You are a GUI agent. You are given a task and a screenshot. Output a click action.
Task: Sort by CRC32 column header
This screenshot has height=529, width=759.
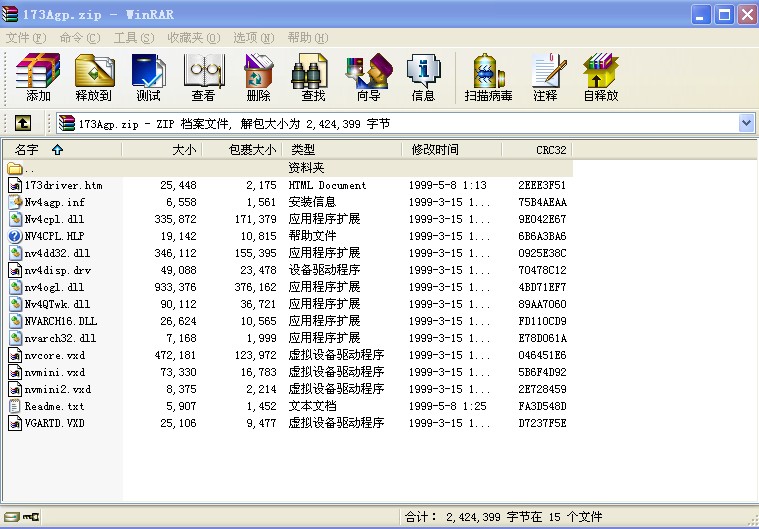pos(537,150)
